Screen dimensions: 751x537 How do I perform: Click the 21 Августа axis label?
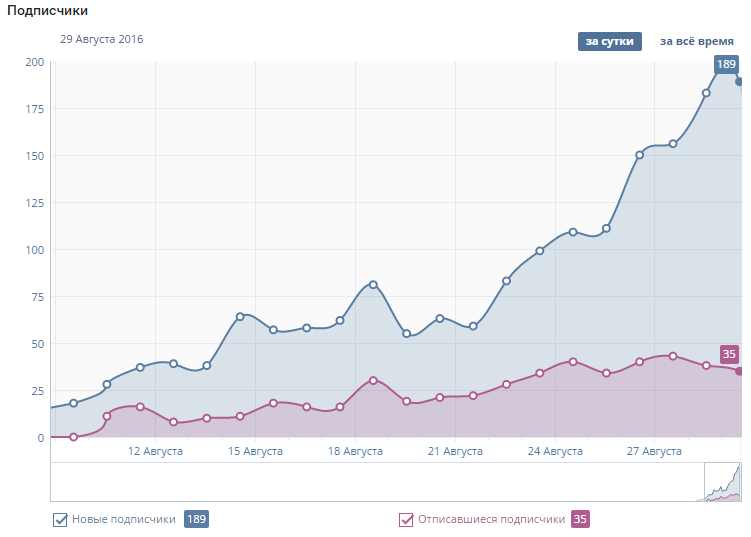click(455, 452)
